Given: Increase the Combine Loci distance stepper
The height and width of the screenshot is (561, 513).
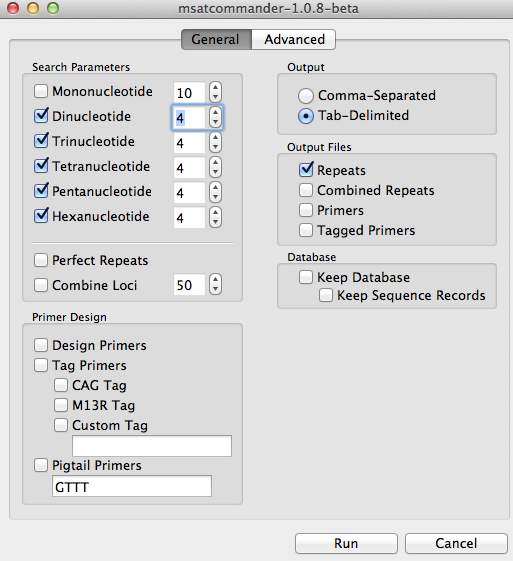Looking at the screenshot, I should tap(215, 279).
